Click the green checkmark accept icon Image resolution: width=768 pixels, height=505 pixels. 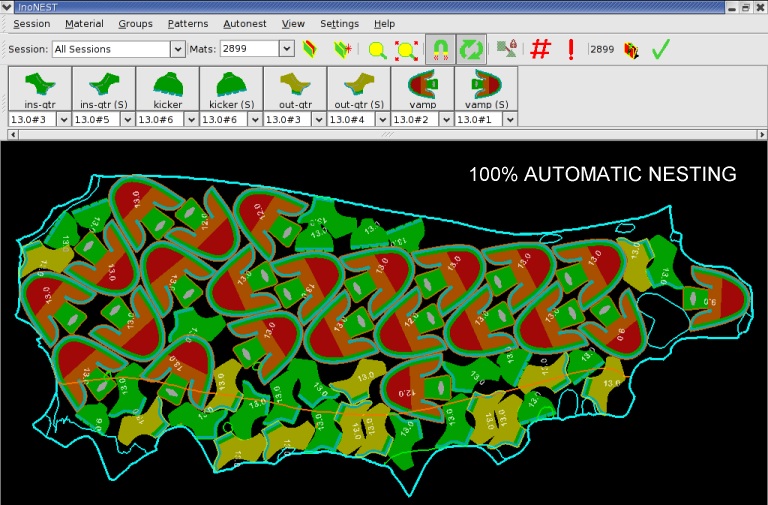[x=660, y=49]
